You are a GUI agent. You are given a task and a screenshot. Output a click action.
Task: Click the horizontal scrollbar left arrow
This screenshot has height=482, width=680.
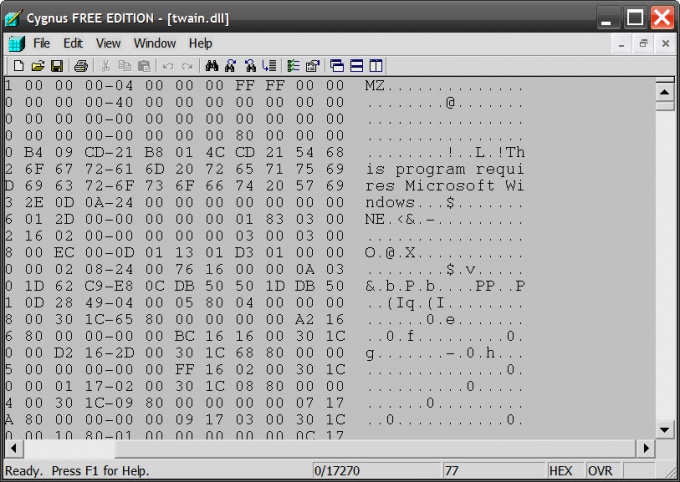[x=14, y=449]
